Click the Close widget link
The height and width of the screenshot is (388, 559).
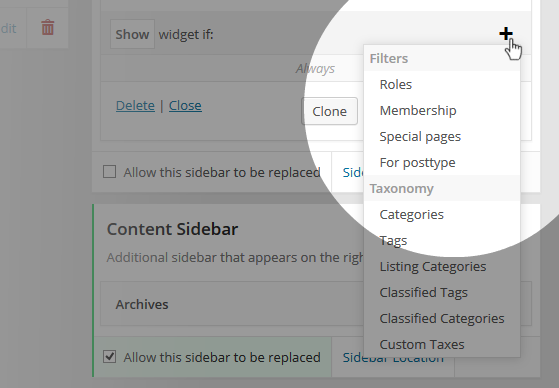(x=185, y=106)
